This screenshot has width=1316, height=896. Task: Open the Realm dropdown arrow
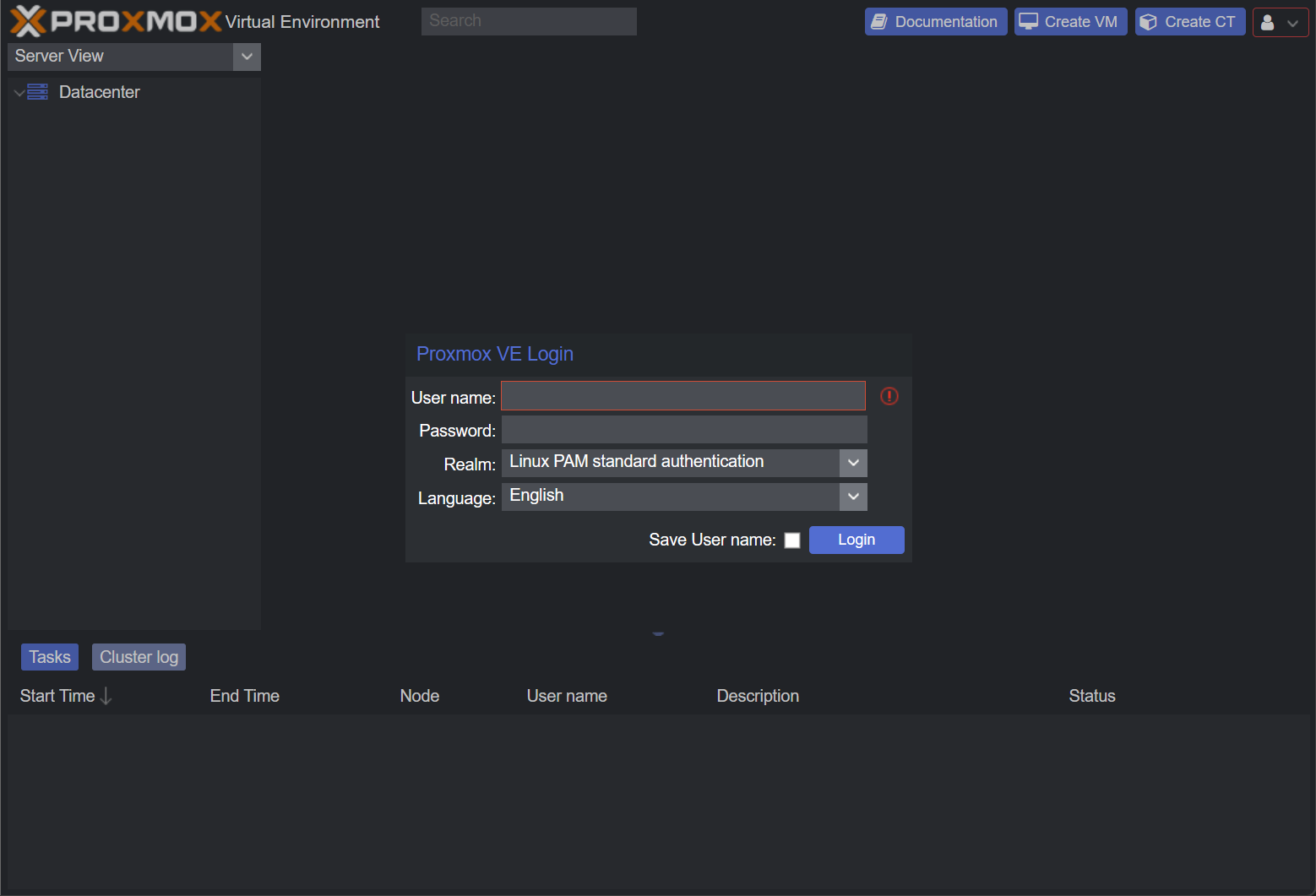coord(853,463)
